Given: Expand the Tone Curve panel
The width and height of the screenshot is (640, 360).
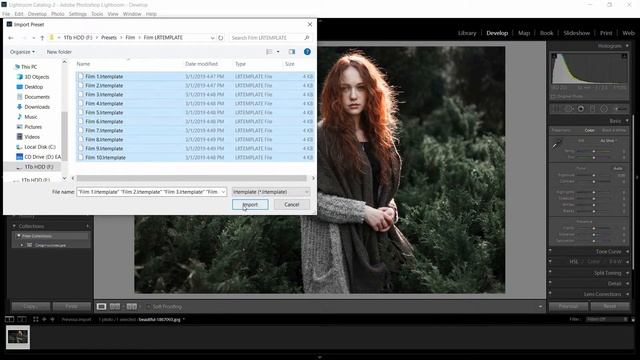Looking at the screenshot, I should tap(627, 251).
